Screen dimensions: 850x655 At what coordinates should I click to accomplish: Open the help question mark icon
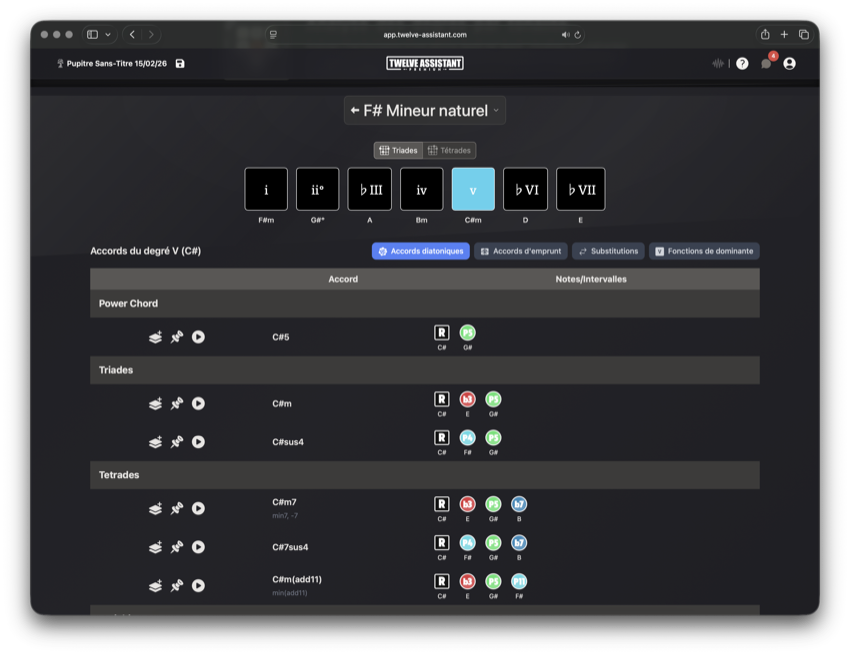coord(742,64)
